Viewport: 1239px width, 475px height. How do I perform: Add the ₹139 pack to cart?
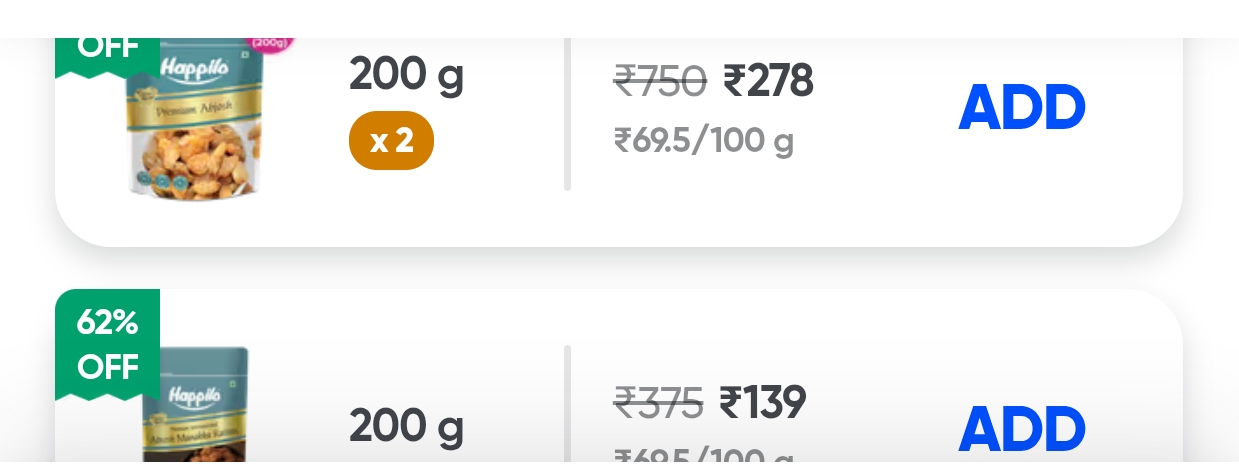pyautogui.click(x=1021, y=429)
